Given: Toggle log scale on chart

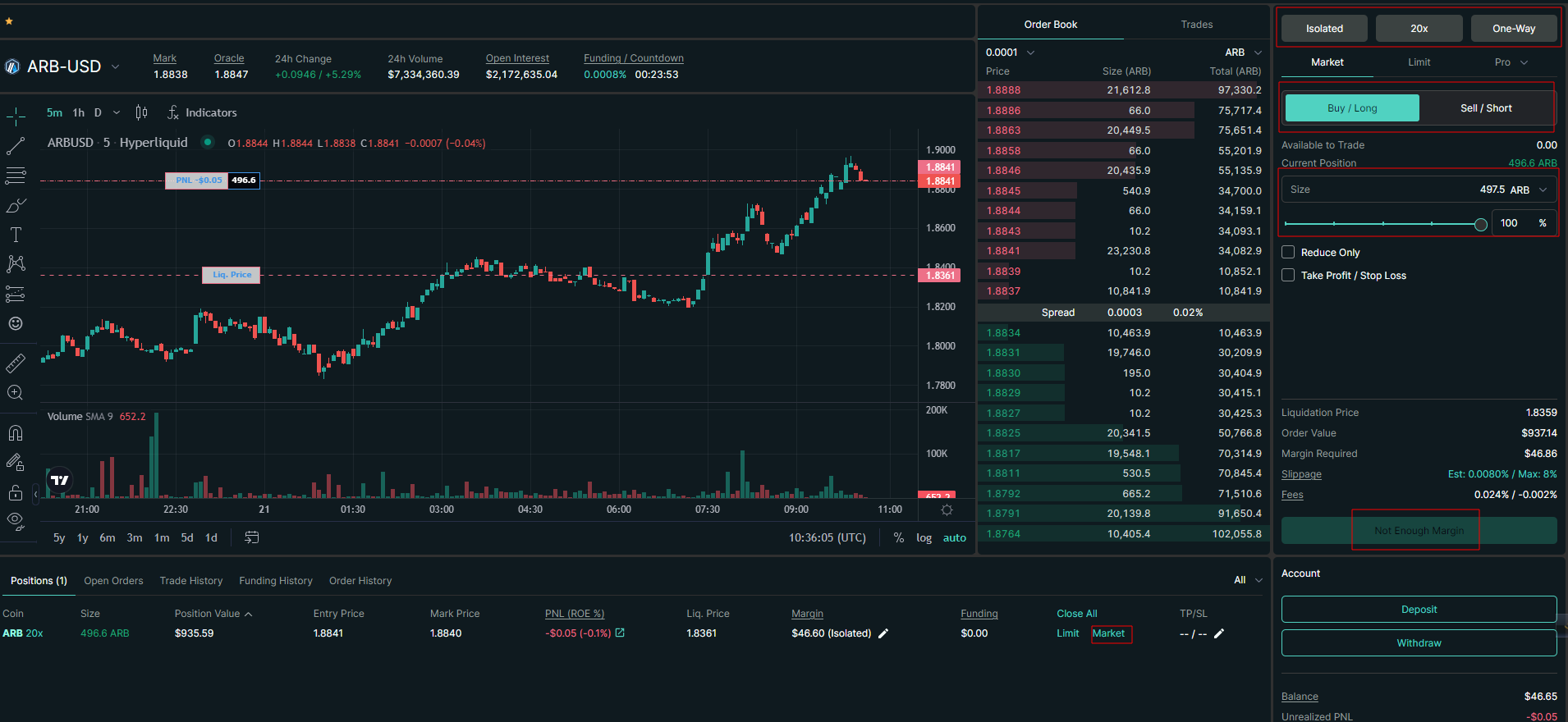Looking at the screenshot, I should click(924, 538).
